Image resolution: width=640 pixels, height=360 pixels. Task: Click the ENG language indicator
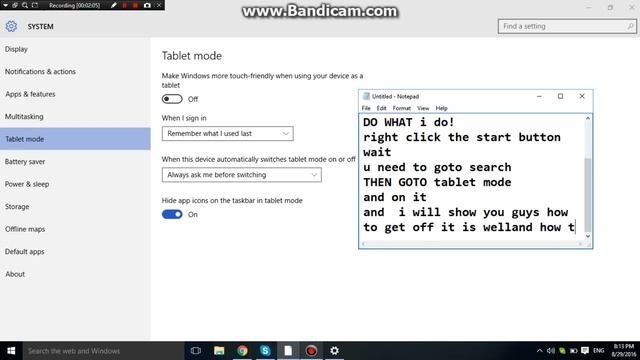[599, 351]
